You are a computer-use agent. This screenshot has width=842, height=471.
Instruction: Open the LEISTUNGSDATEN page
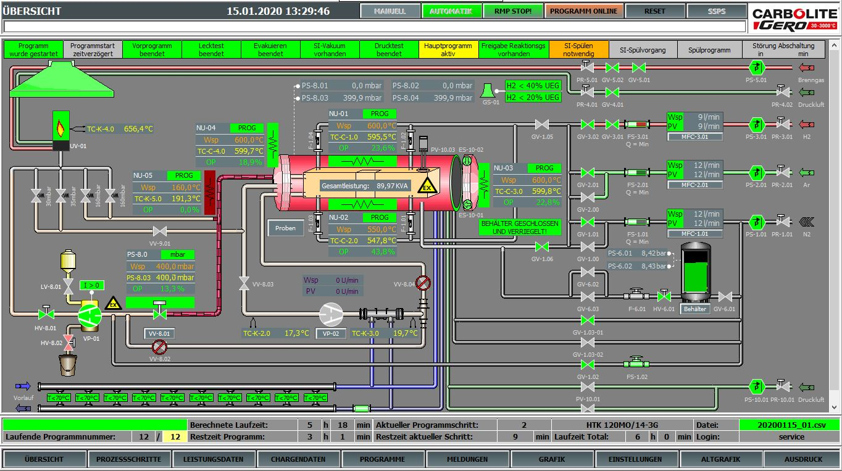[x=213, y=459]
